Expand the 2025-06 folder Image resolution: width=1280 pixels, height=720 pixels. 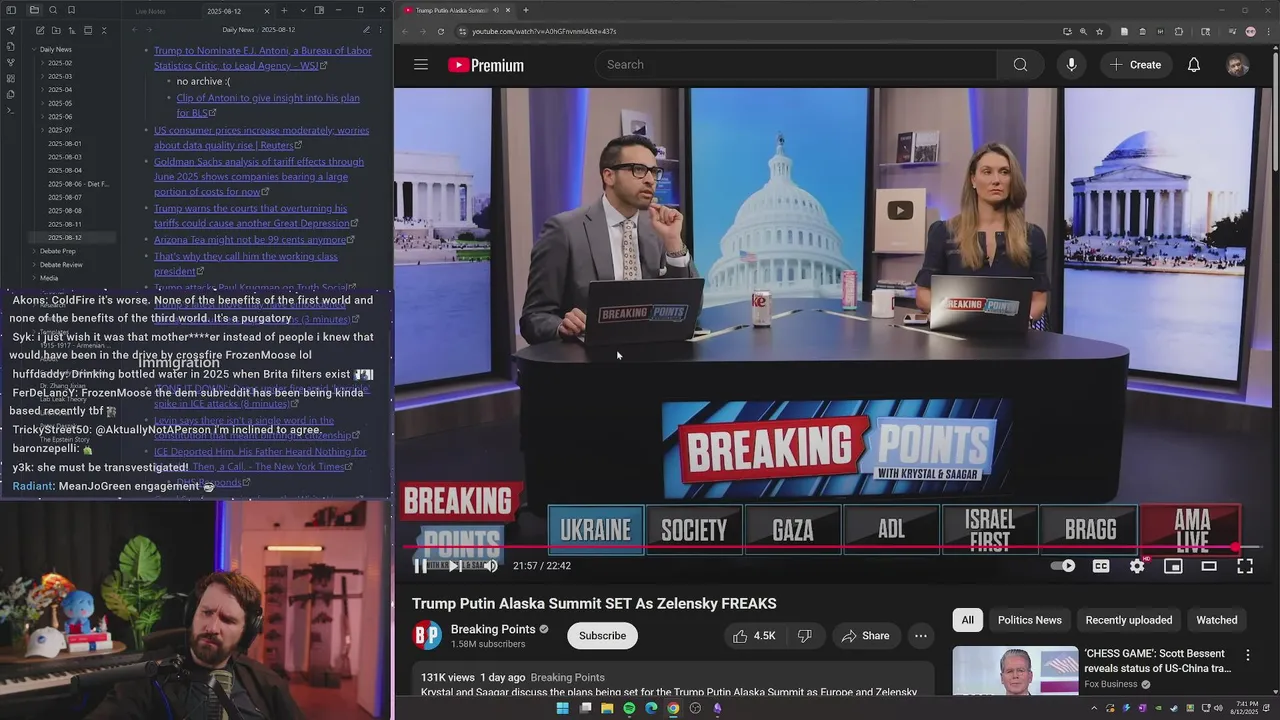[60, 116]
